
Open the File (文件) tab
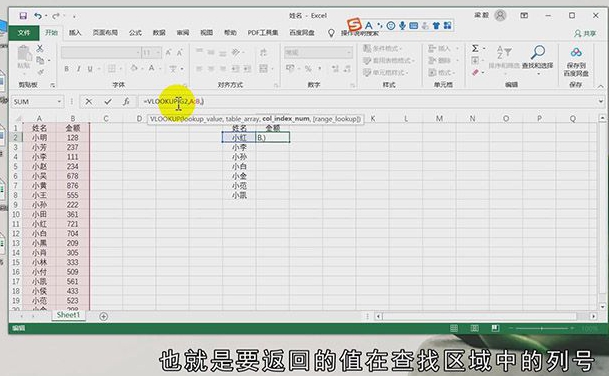point(24,33)
